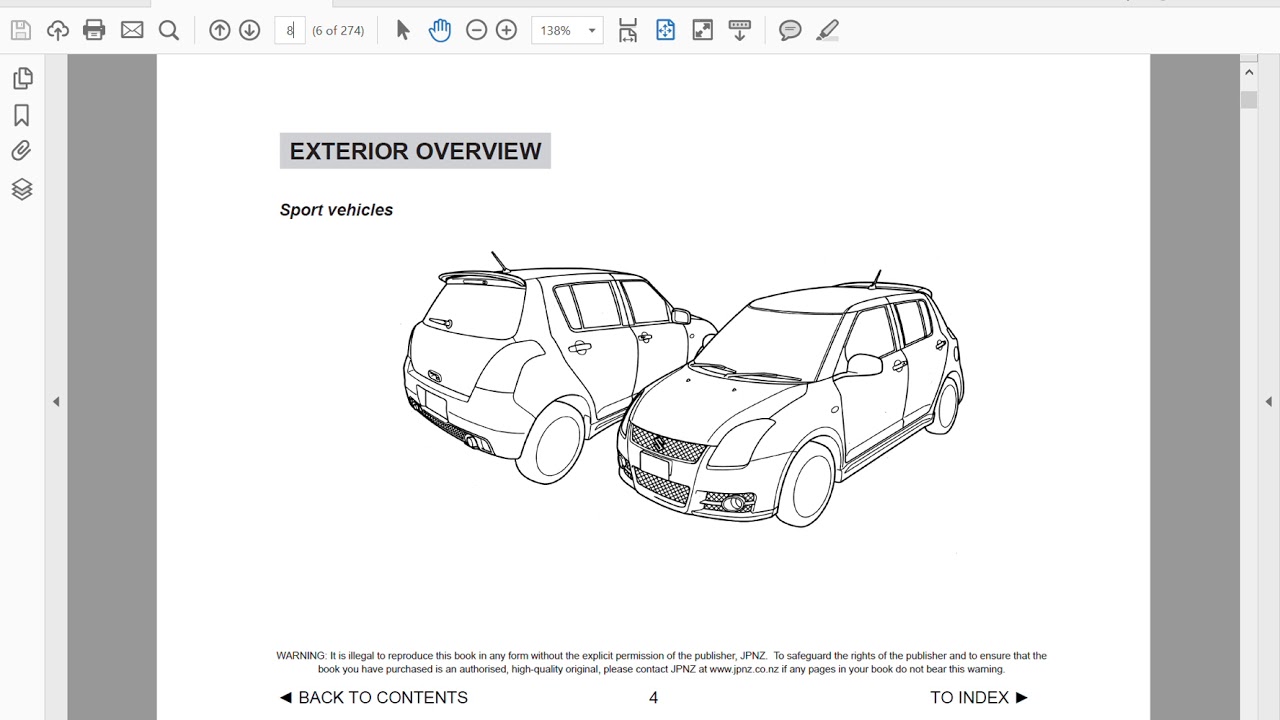Viewport: 1280px width, 720px height.
Task: Activate the Hand pan tool
Action: point(440,30)
